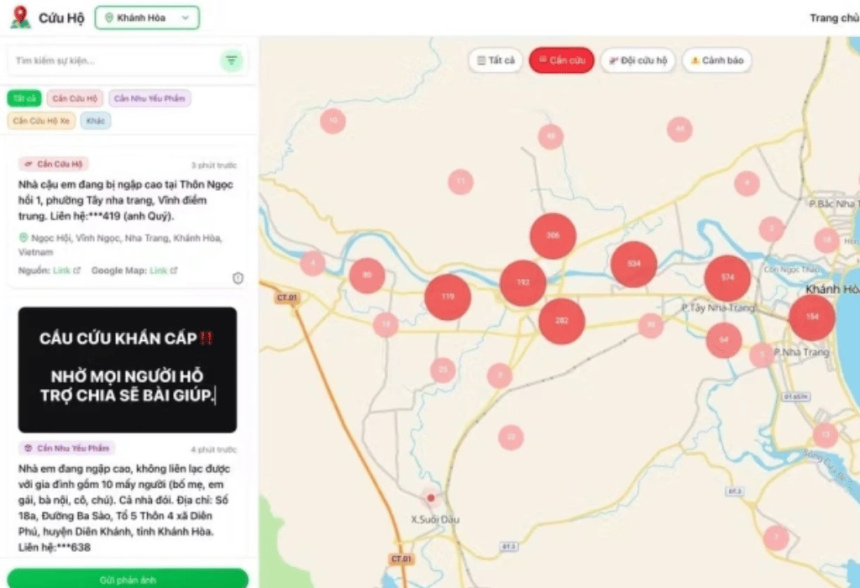
Task: Toggle the Cần Nhu Yếu Phẩm filter chip
Action: tap(150, 98)
